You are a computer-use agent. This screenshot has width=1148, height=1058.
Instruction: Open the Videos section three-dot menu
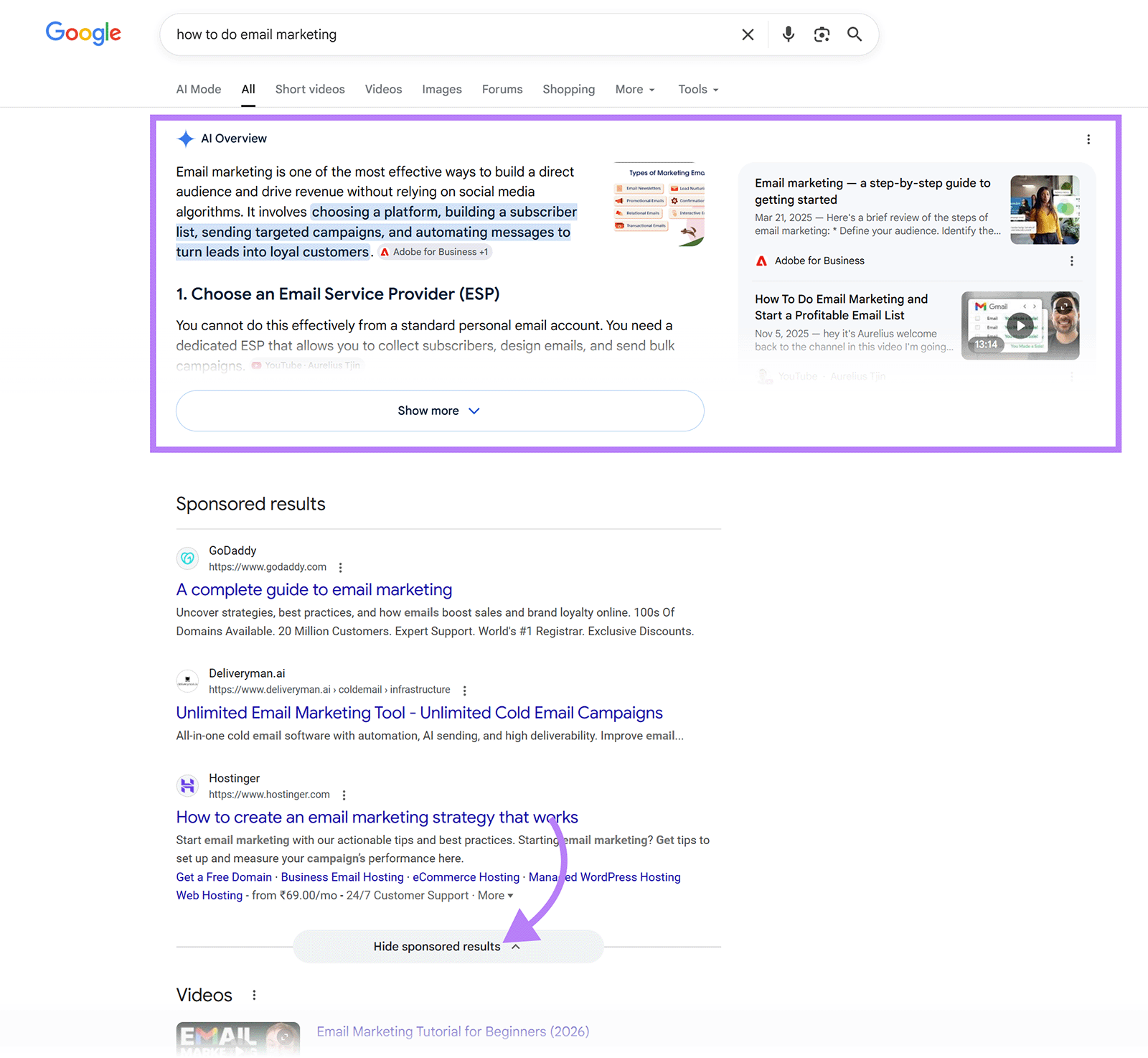click(254, 996)
